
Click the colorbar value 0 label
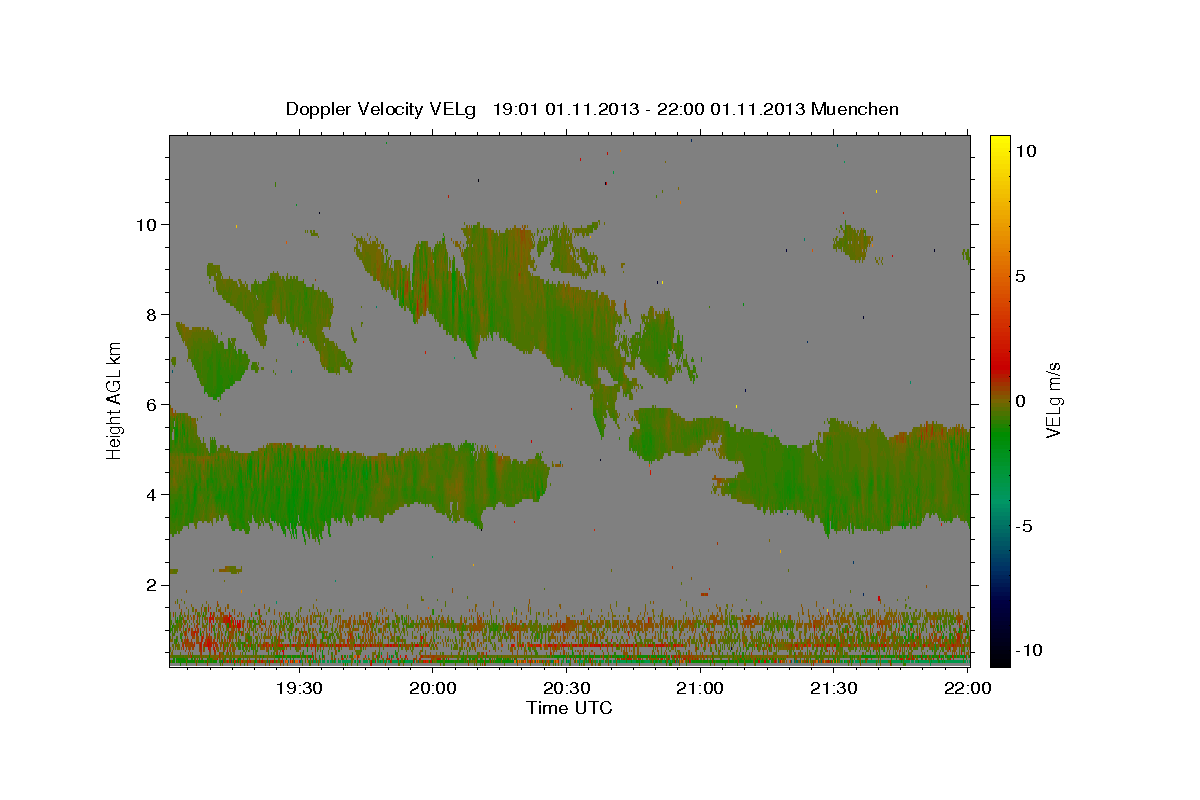coord(1019,400)
